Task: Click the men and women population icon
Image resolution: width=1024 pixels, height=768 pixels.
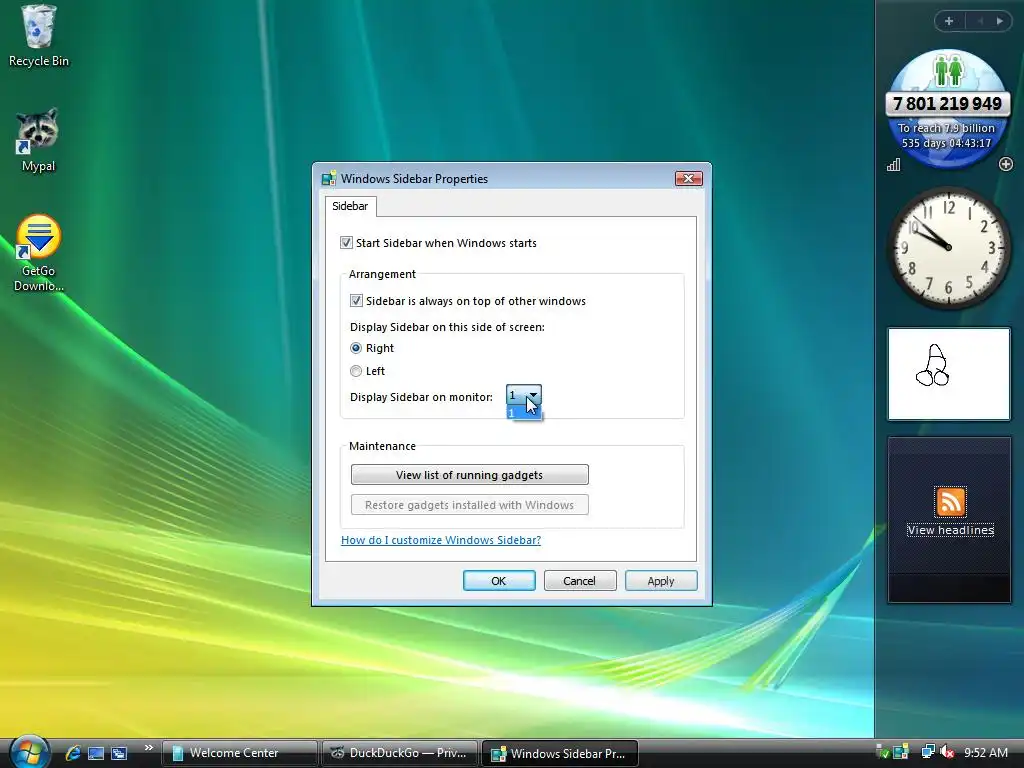Action: 948,70
